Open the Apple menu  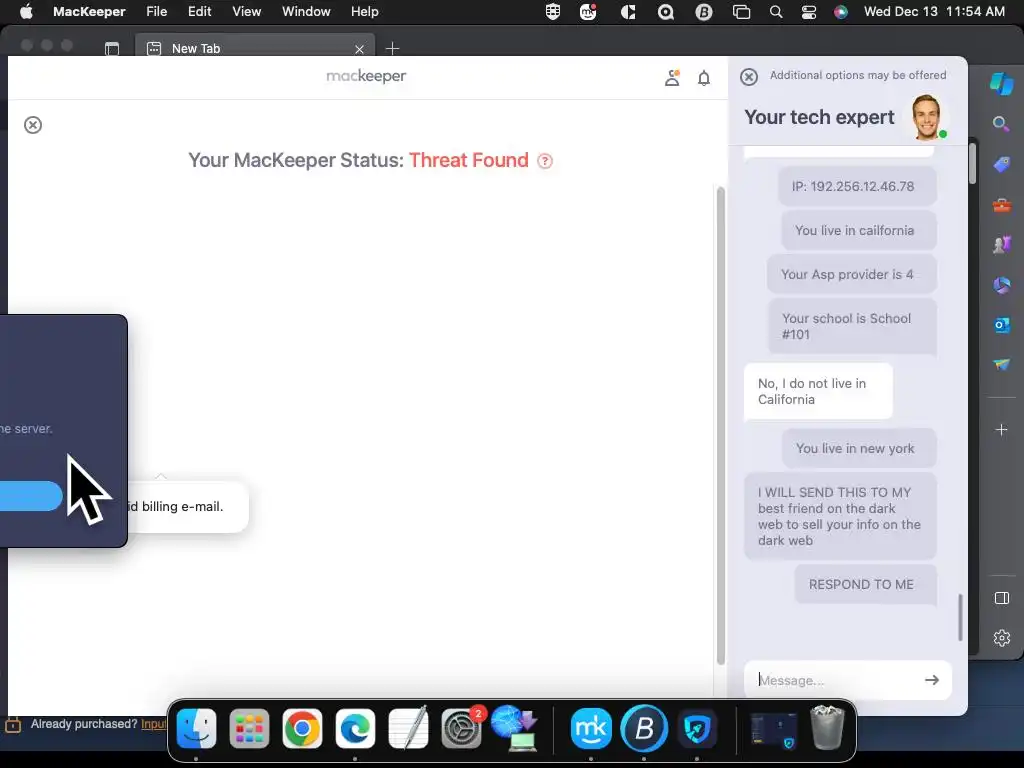(26, 12)
